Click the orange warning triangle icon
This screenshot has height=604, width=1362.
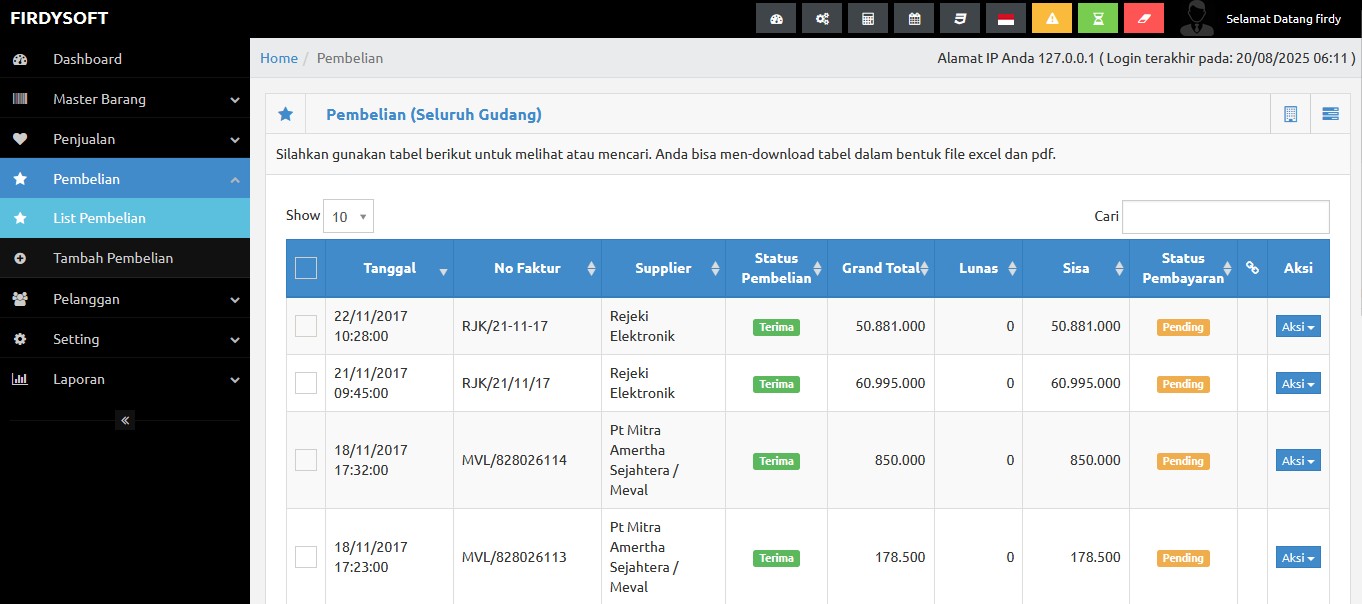click(x=1052, y=19)
